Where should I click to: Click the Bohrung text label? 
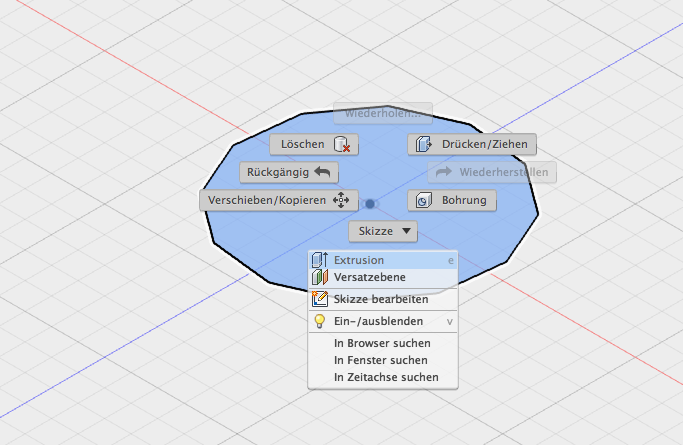click(x=464, y=200)
